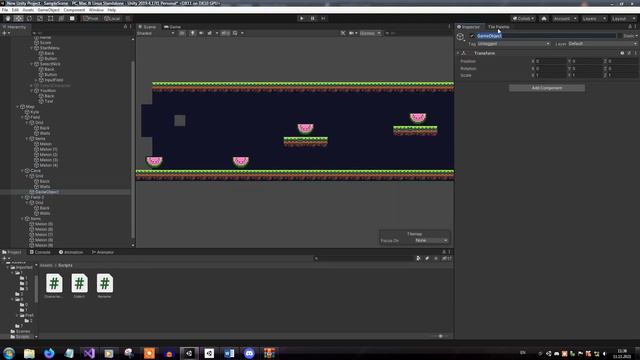This screenshot has width=640, height=360.
Task: Toggle the GameObject active checkbox
Action: [472, 36]
